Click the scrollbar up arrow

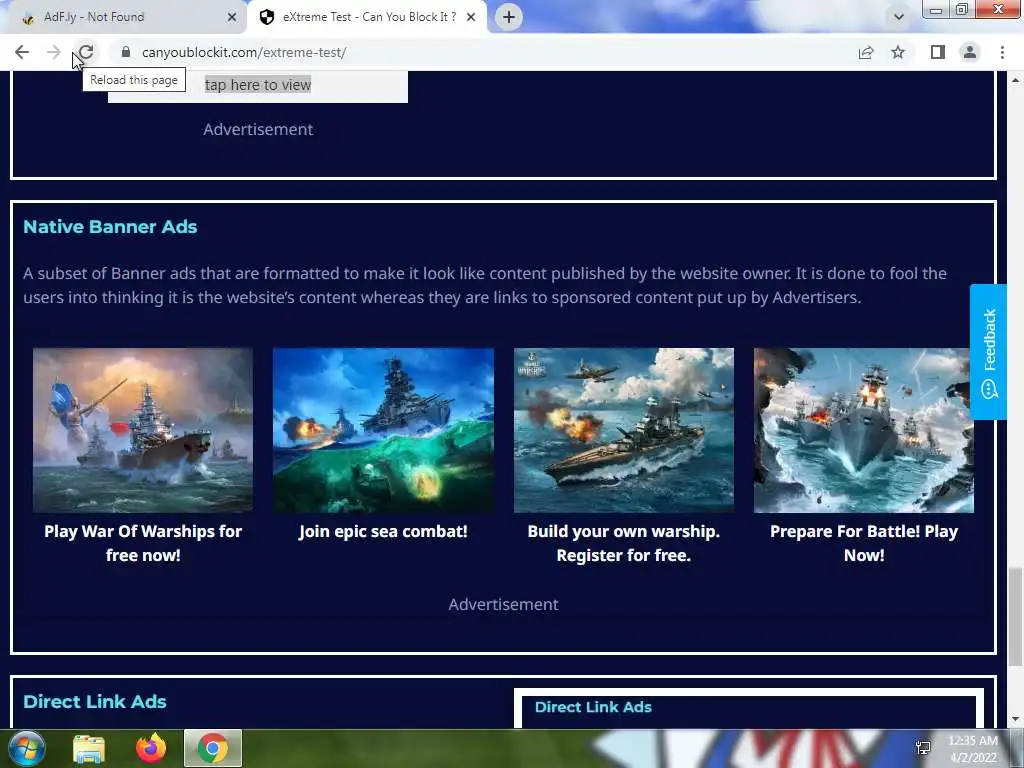tap(1015, 80)
